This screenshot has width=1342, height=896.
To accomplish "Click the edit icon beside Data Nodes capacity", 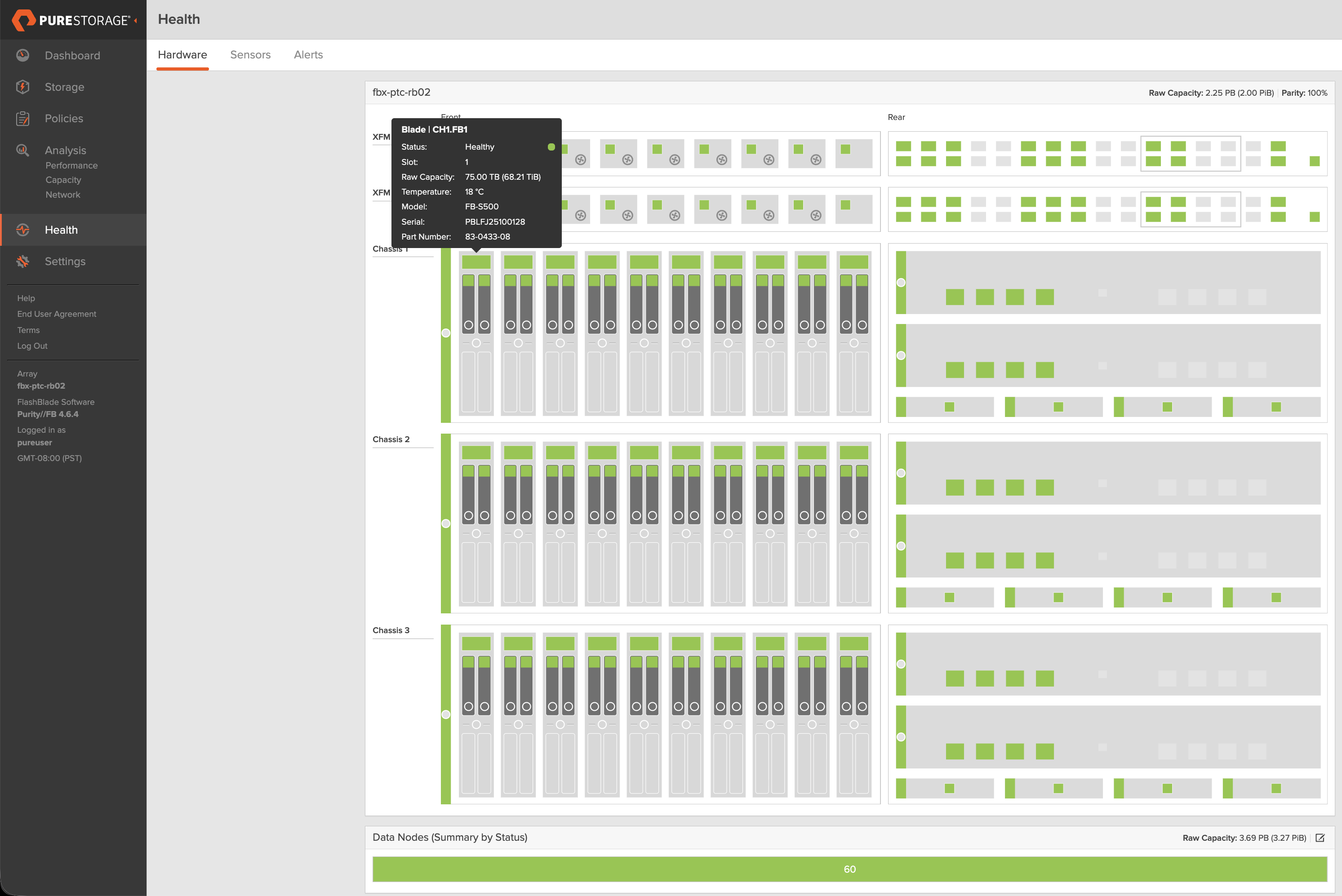I will [x=1320, y=838].
